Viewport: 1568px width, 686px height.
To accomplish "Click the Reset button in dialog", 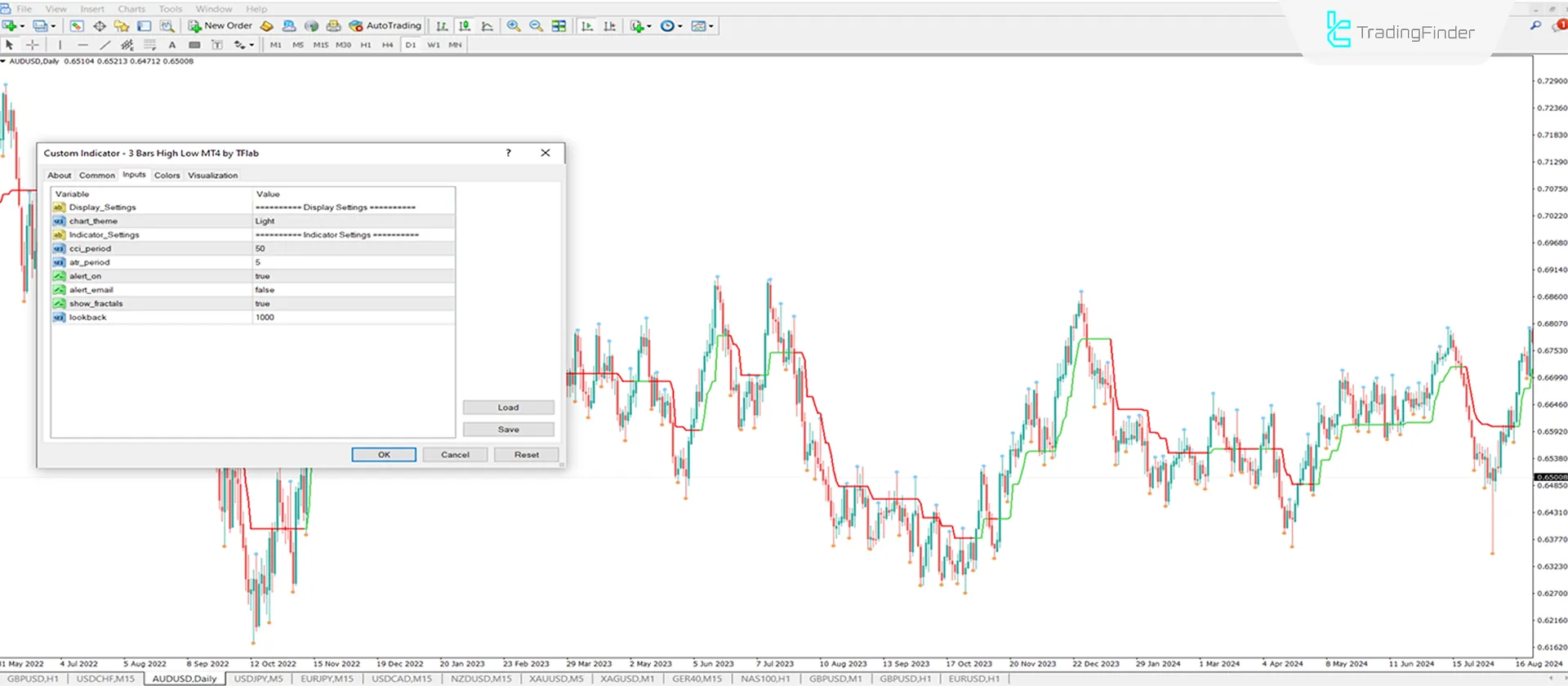I will (x=526, y=455).
